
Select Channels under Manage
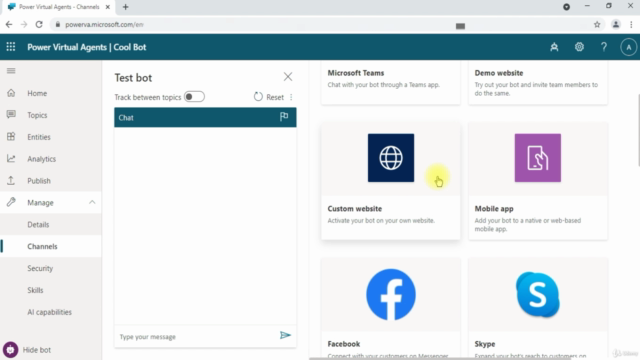coord(42,247)
